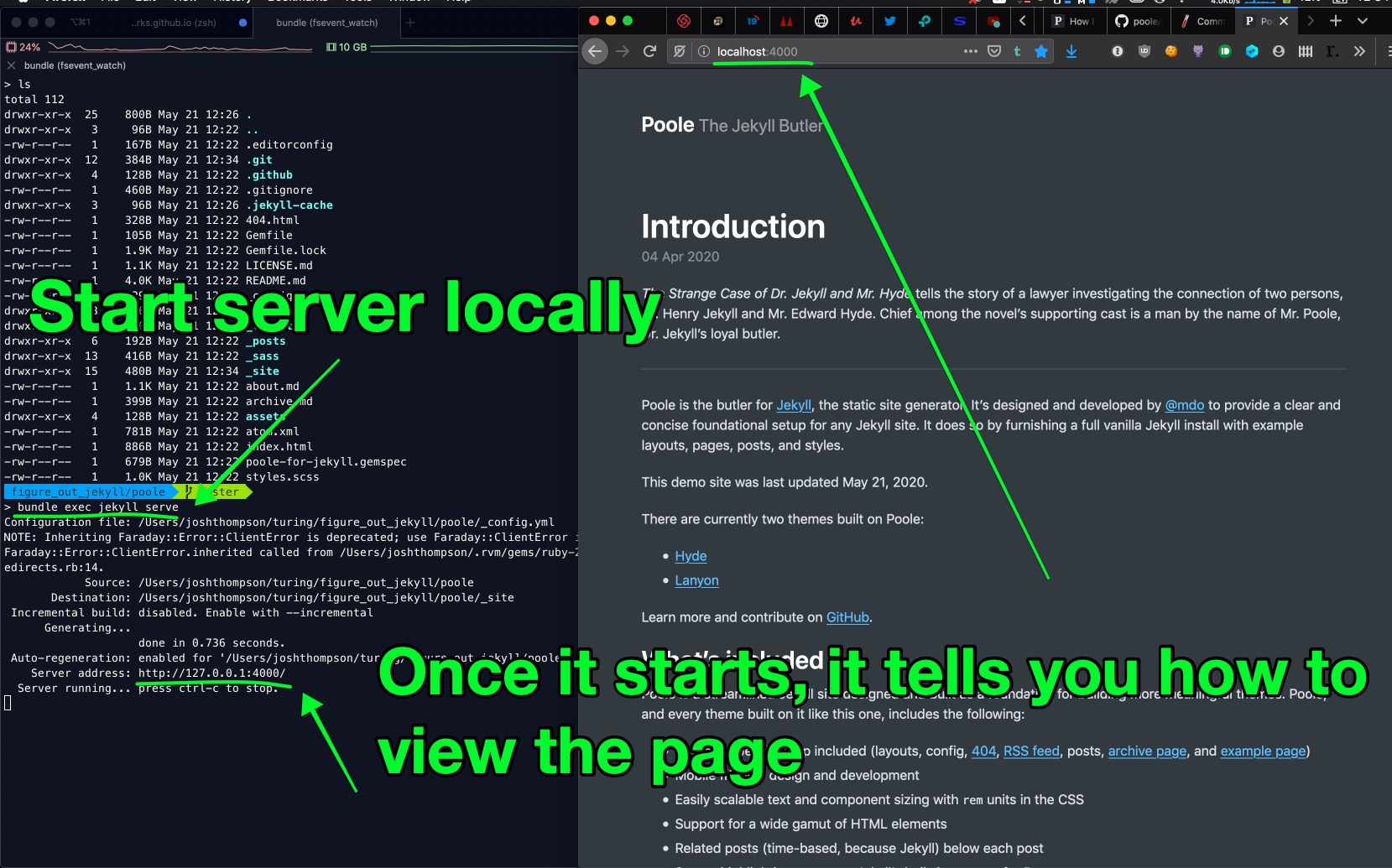Close the active Poole browser tab
Viewport: 1392px width, 868px height.
pyautogui.click(x=1284, y=21)
